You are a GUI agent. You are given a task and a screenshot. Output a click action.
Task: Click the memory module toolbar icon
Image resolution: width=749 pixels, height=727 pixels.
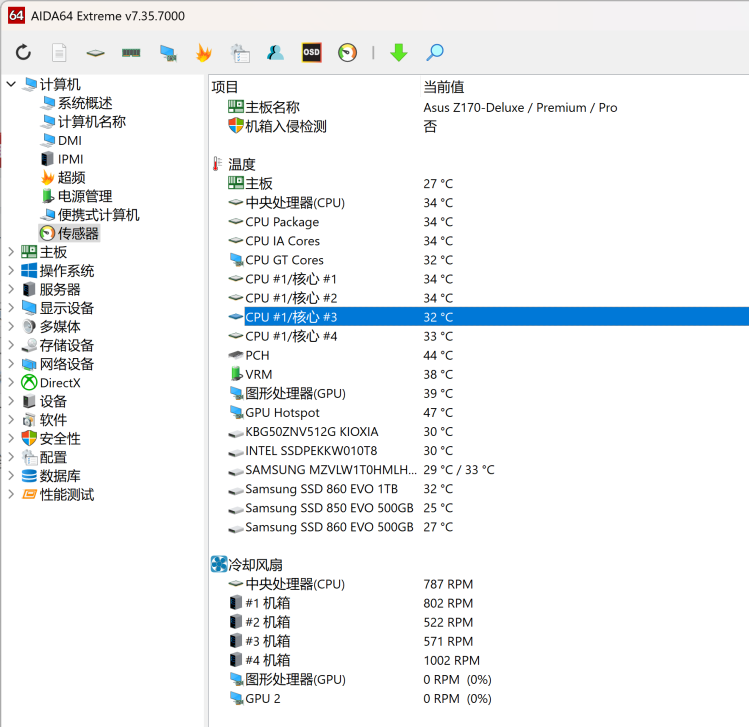coord(131,53)
